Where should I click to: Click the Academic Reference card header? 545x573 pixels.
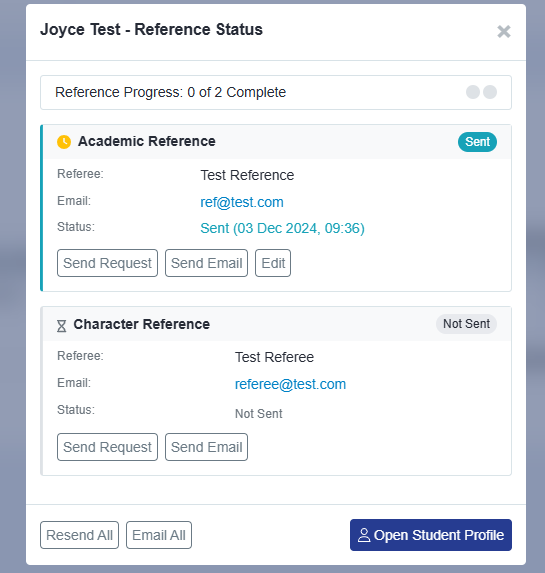tap(277, 142)
